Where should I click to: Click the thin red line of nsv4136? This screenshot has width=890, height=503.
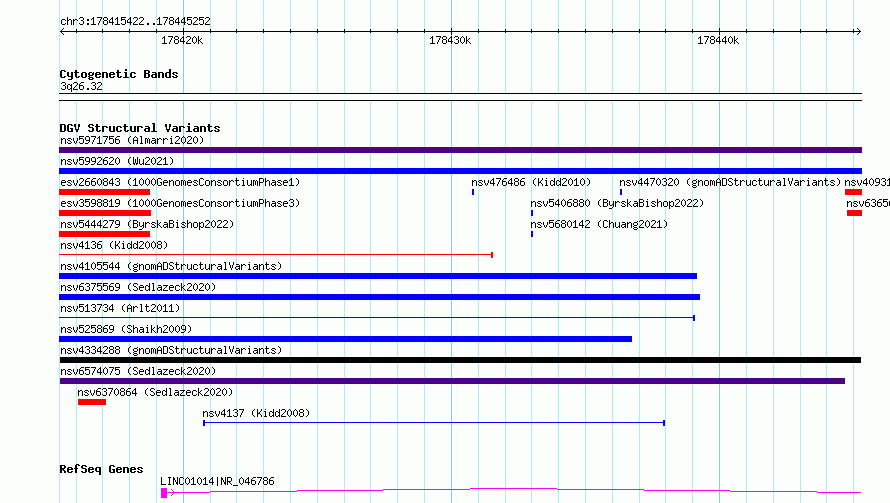point(276,255)
